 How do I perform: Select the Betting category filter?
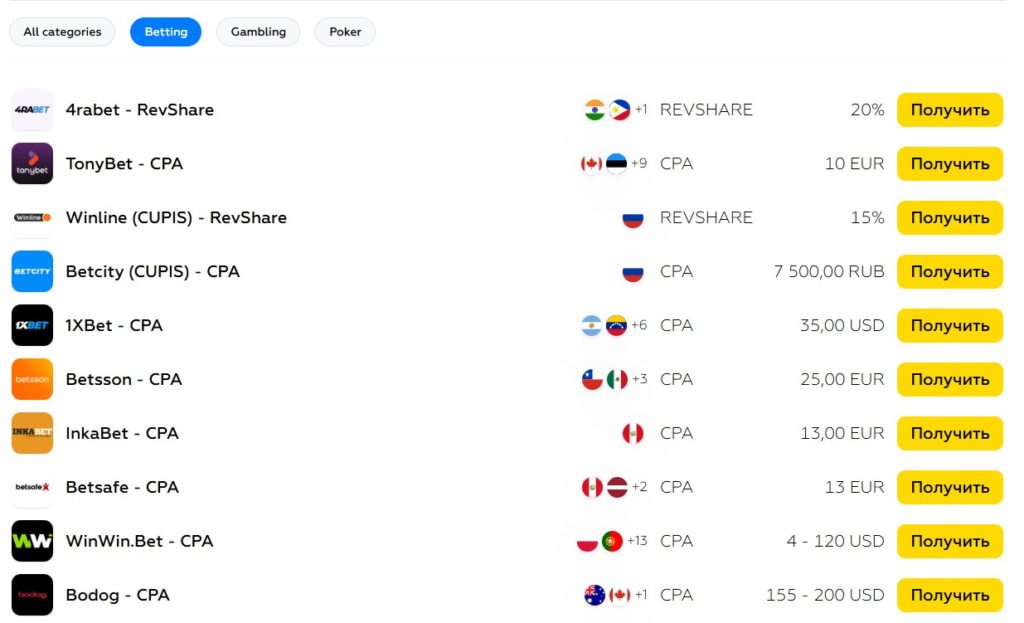pos(166,32)
